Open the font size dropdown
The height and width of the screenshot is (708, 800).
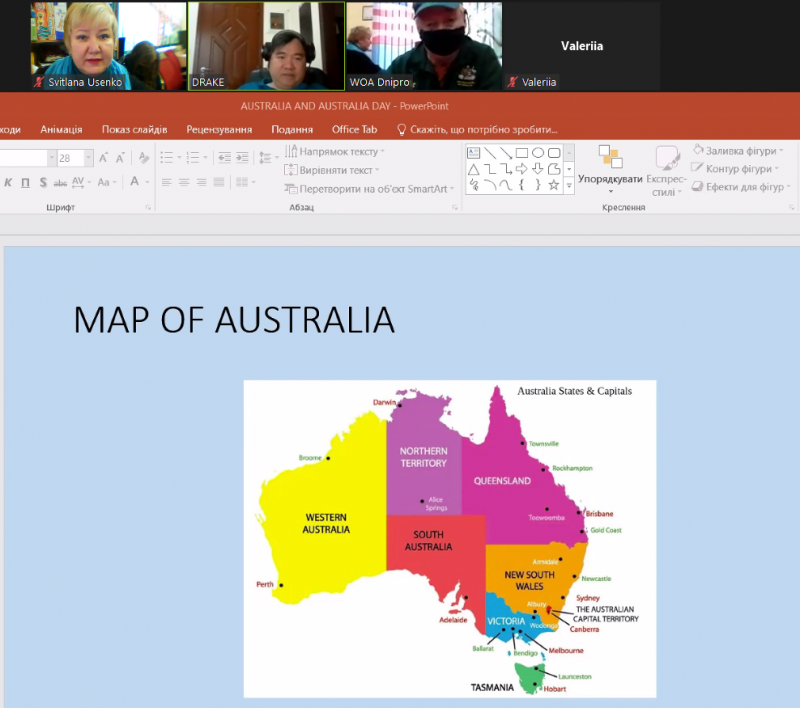(x=88, y=158)
